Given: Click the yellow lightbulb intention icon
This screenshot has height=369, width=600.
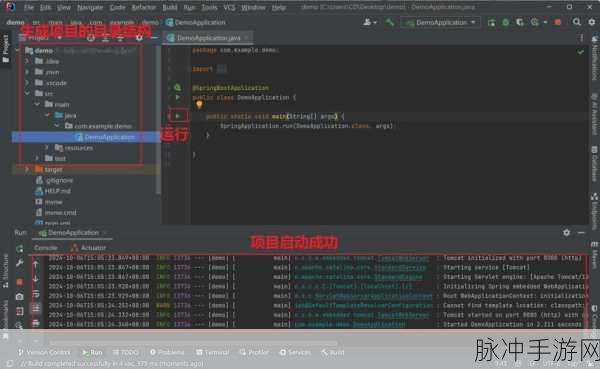Looking at the screenshot, I should 199,104.
